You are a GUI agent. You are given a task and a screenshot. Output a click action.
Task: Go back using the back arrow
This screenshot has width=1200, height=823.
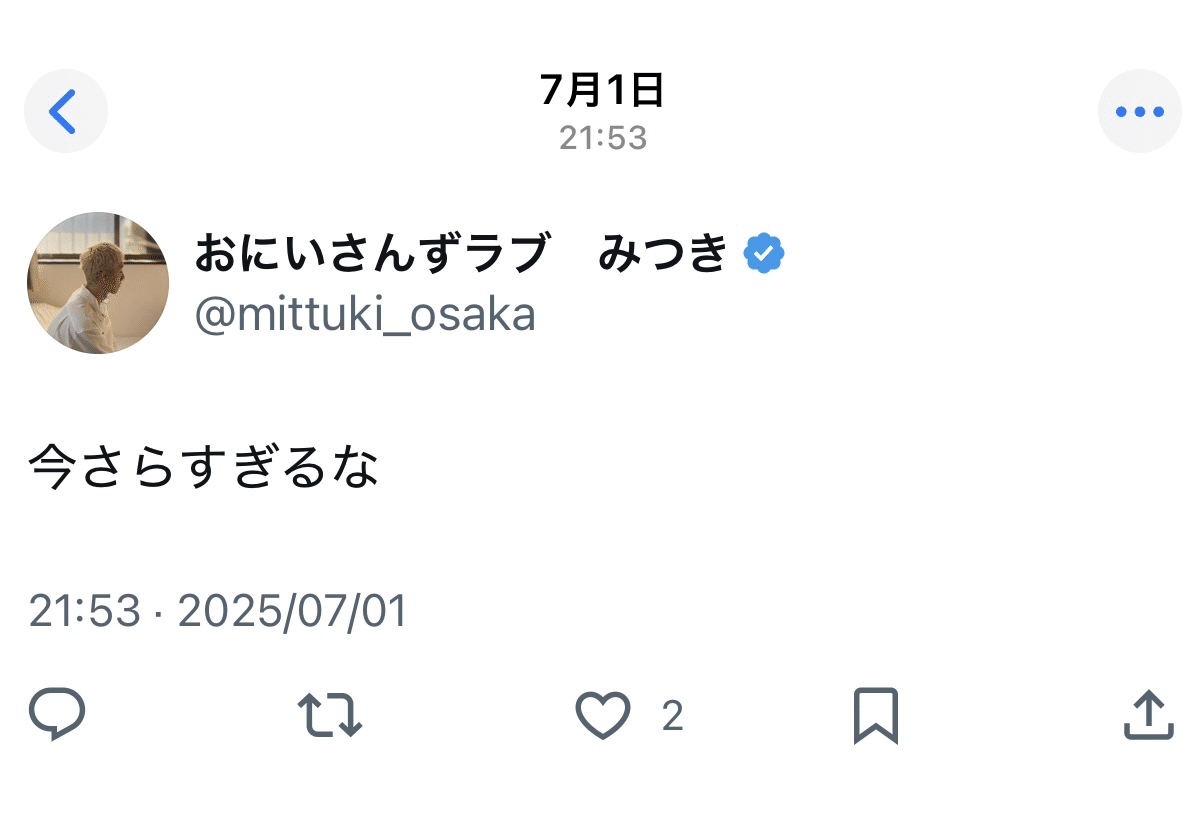coord(66,111)
